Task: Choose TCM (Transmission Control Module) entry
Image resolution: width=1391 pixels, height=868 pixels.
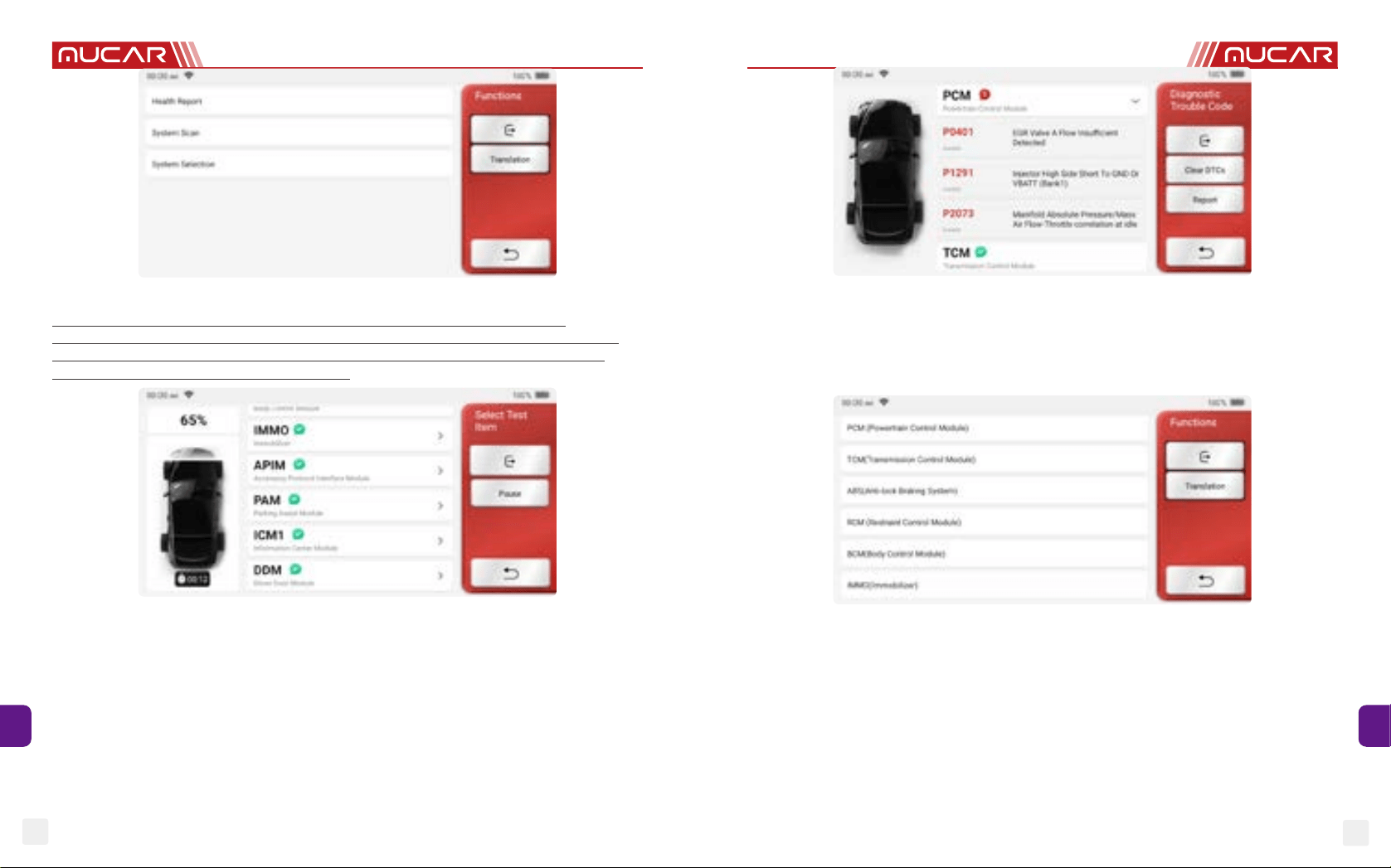Action: pyautogui.click(x=995, y=459)
